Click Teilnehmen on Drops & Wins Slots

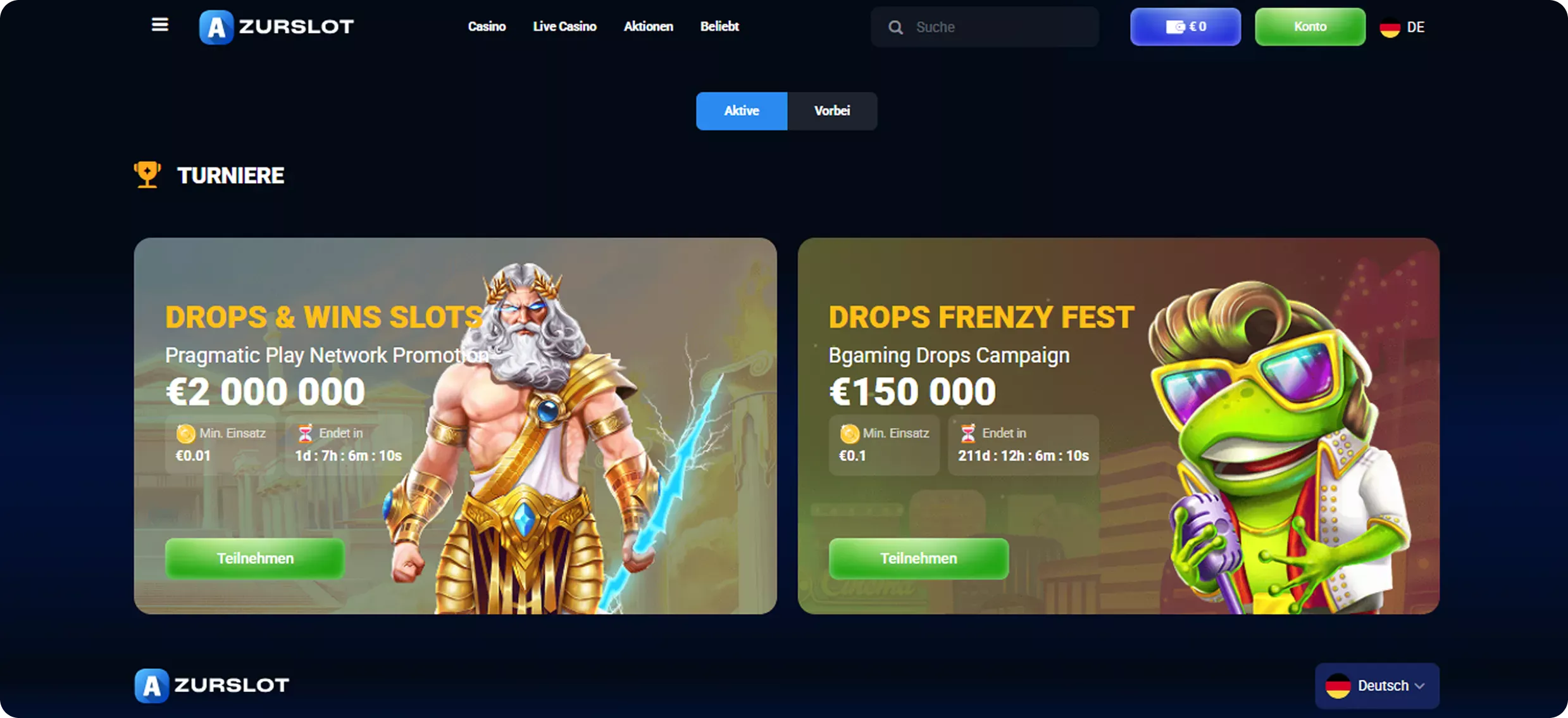(255, 558)
